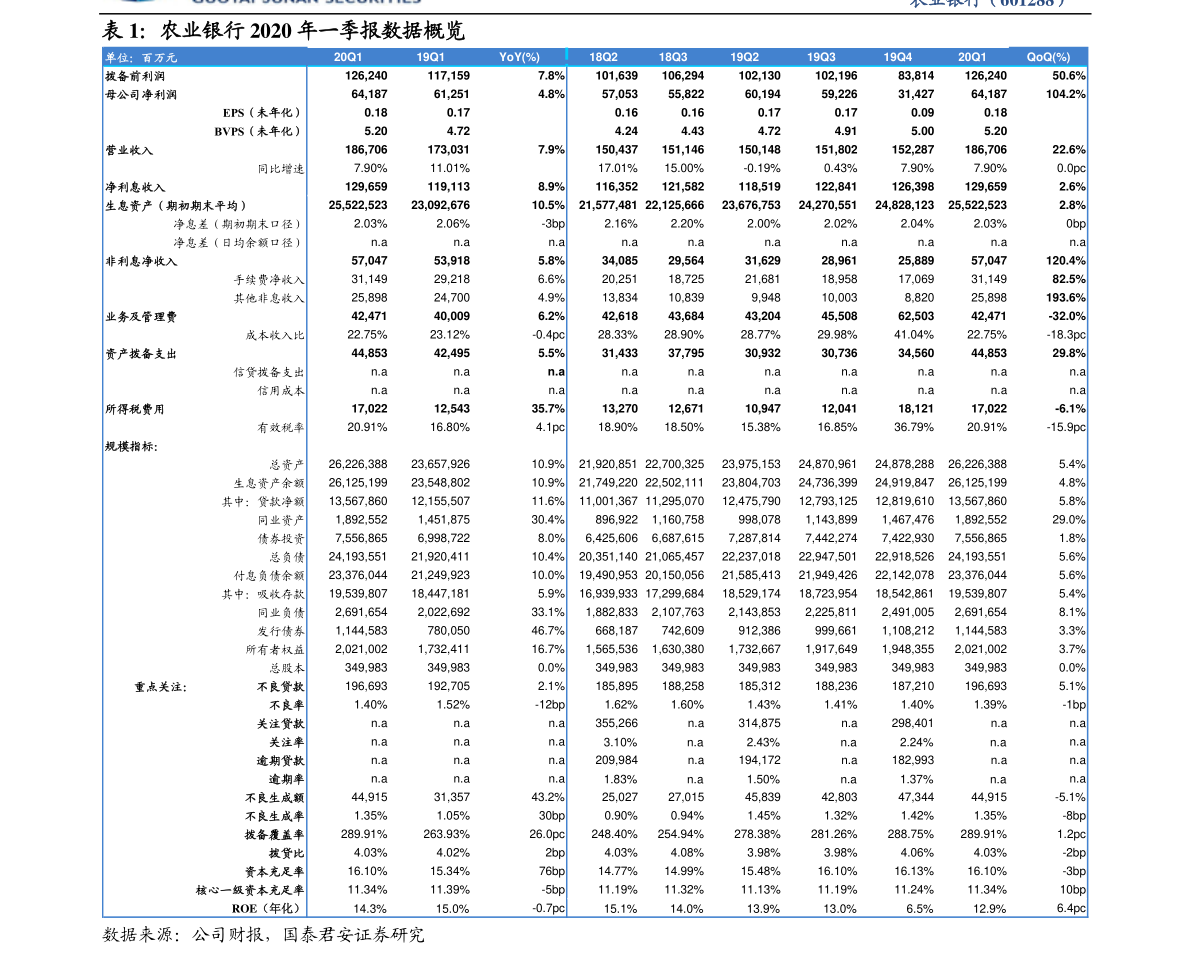
Task: Select the row label "发行债券"
Action: pos(281,631)
